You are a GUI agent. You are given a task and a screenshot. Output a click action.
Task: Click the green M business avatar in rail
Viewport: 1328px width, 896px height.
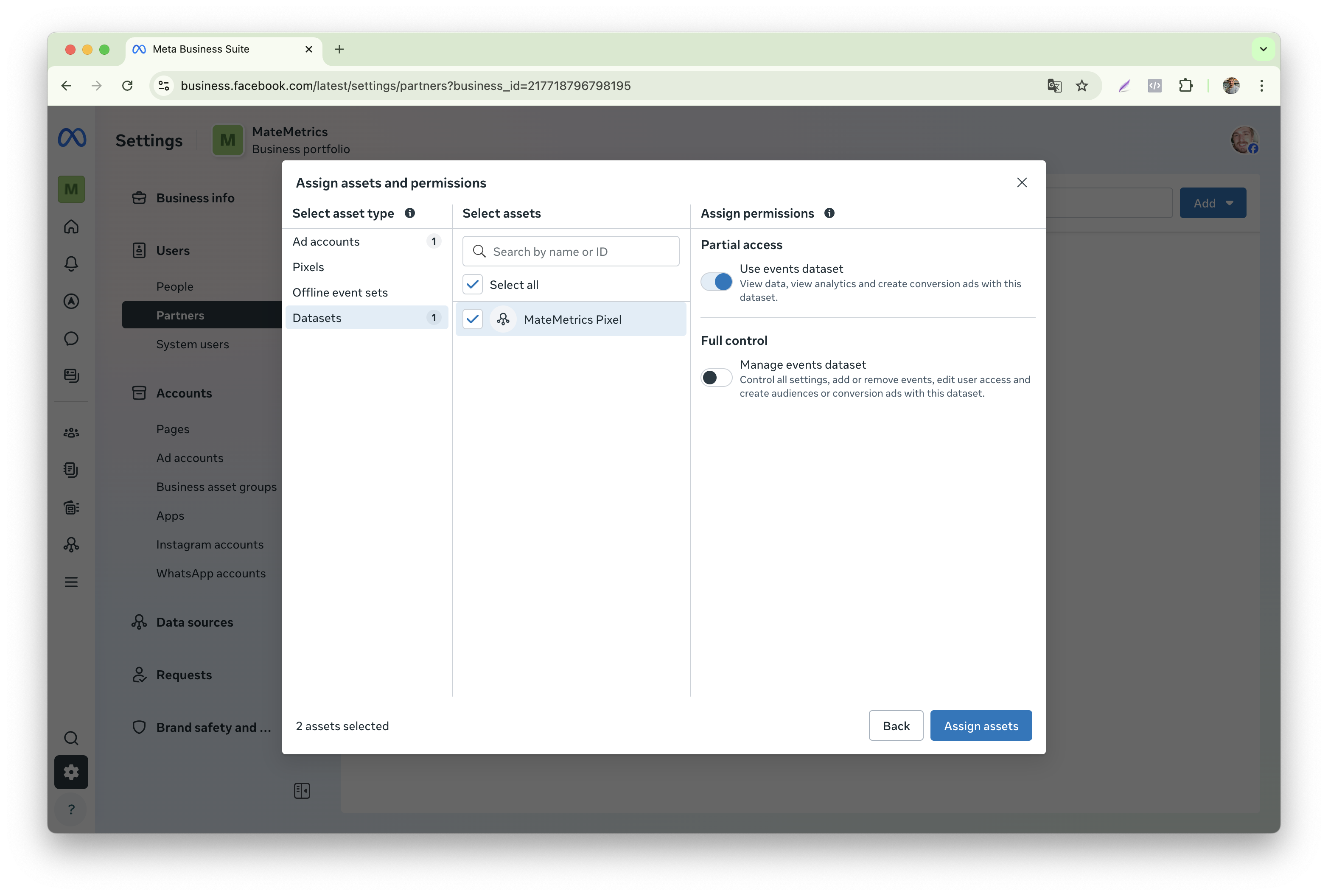(x=71, y=189)
